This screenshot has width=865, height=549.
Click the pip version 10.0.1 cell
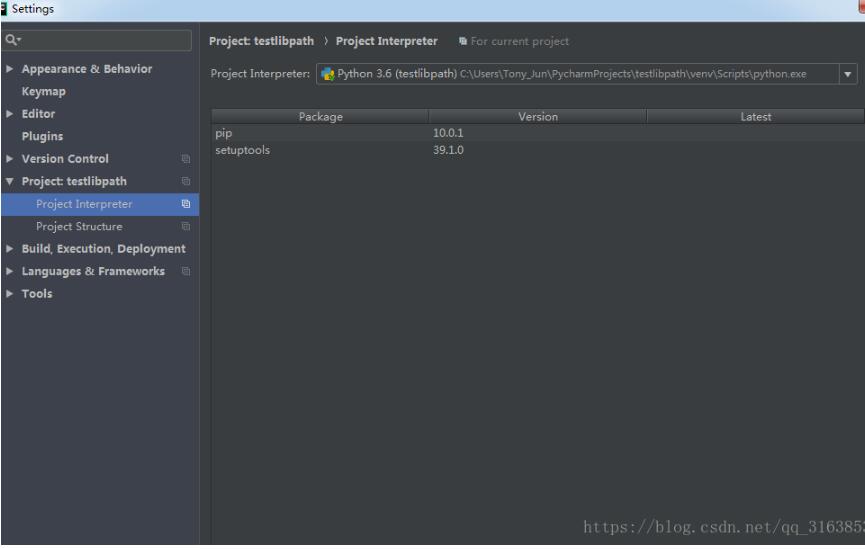pyautogui.click(x=448, y=133)
